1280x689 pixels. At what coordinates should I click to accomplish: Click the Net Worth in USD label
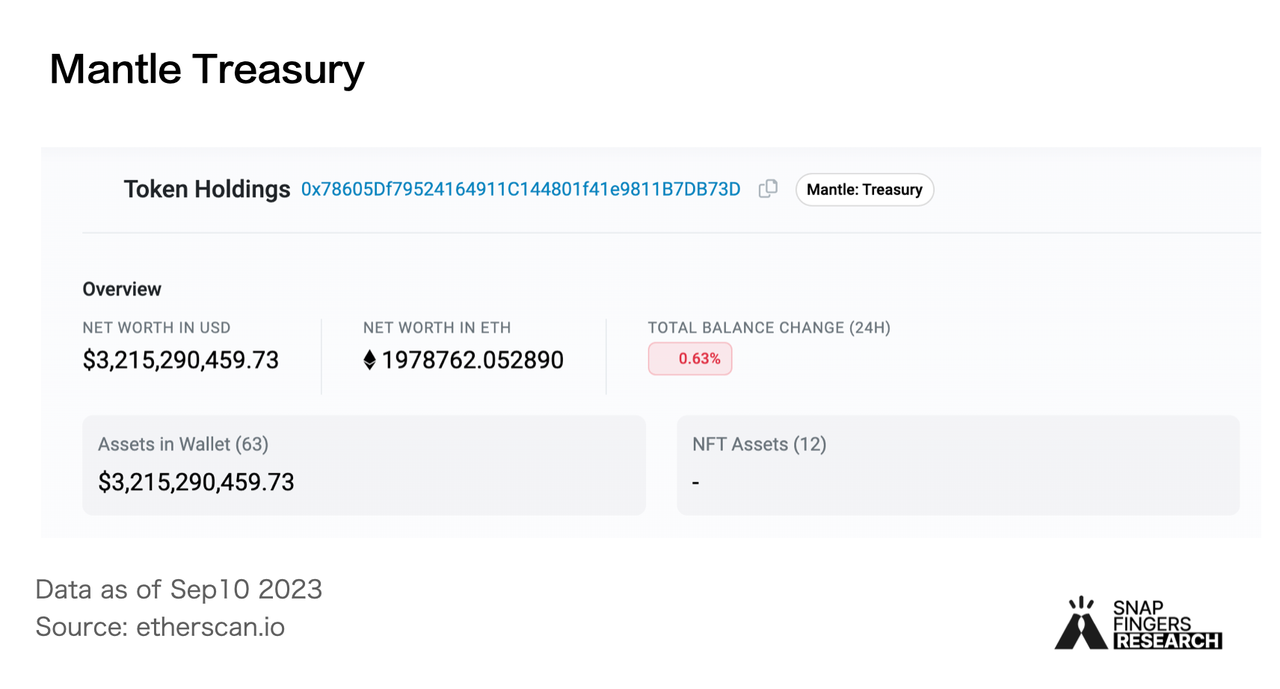coord(157,328)
